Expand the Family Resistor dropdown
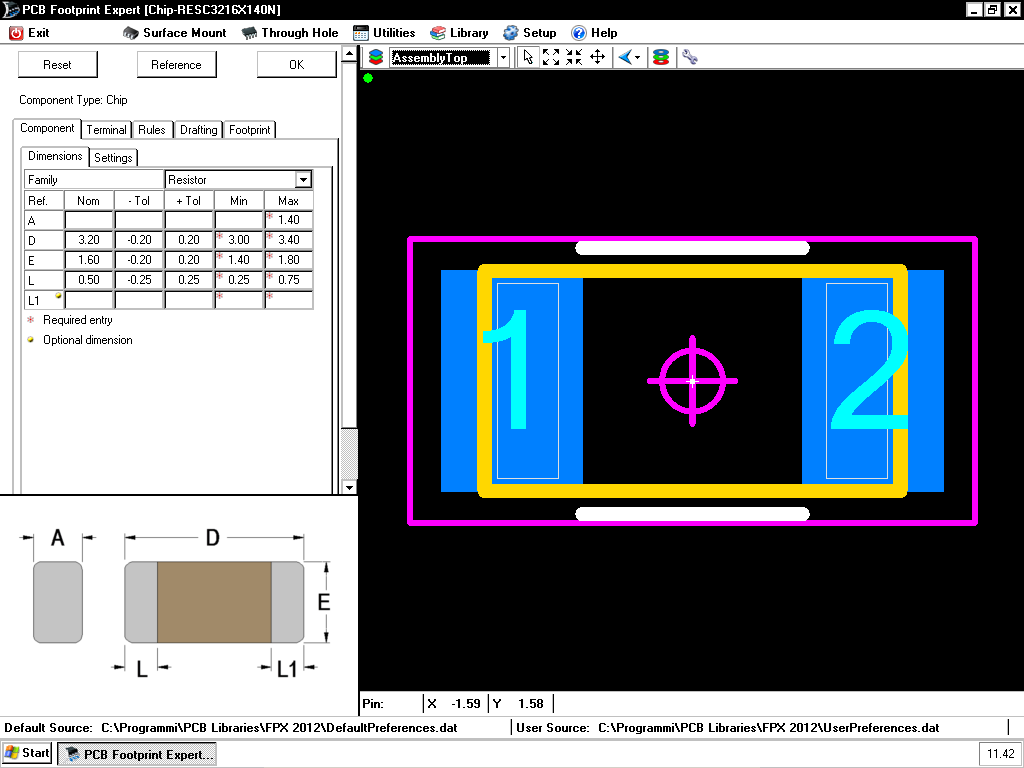Image resolution: width=1024 pixels, height=768 pixels. pyautogui.click(x=303, y=180)
